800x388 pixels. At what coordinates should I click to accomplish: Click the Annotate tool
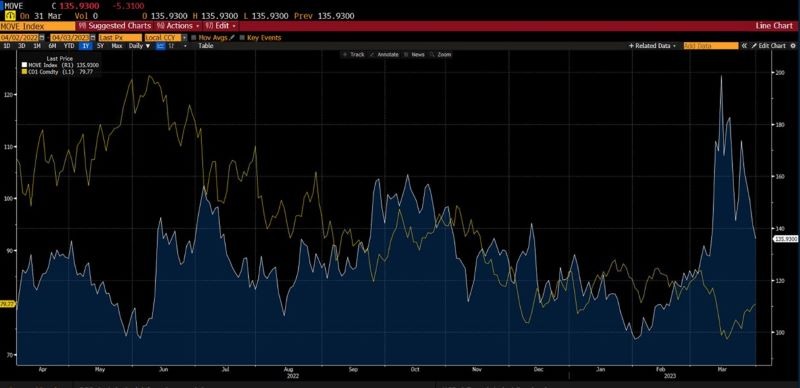385,54
